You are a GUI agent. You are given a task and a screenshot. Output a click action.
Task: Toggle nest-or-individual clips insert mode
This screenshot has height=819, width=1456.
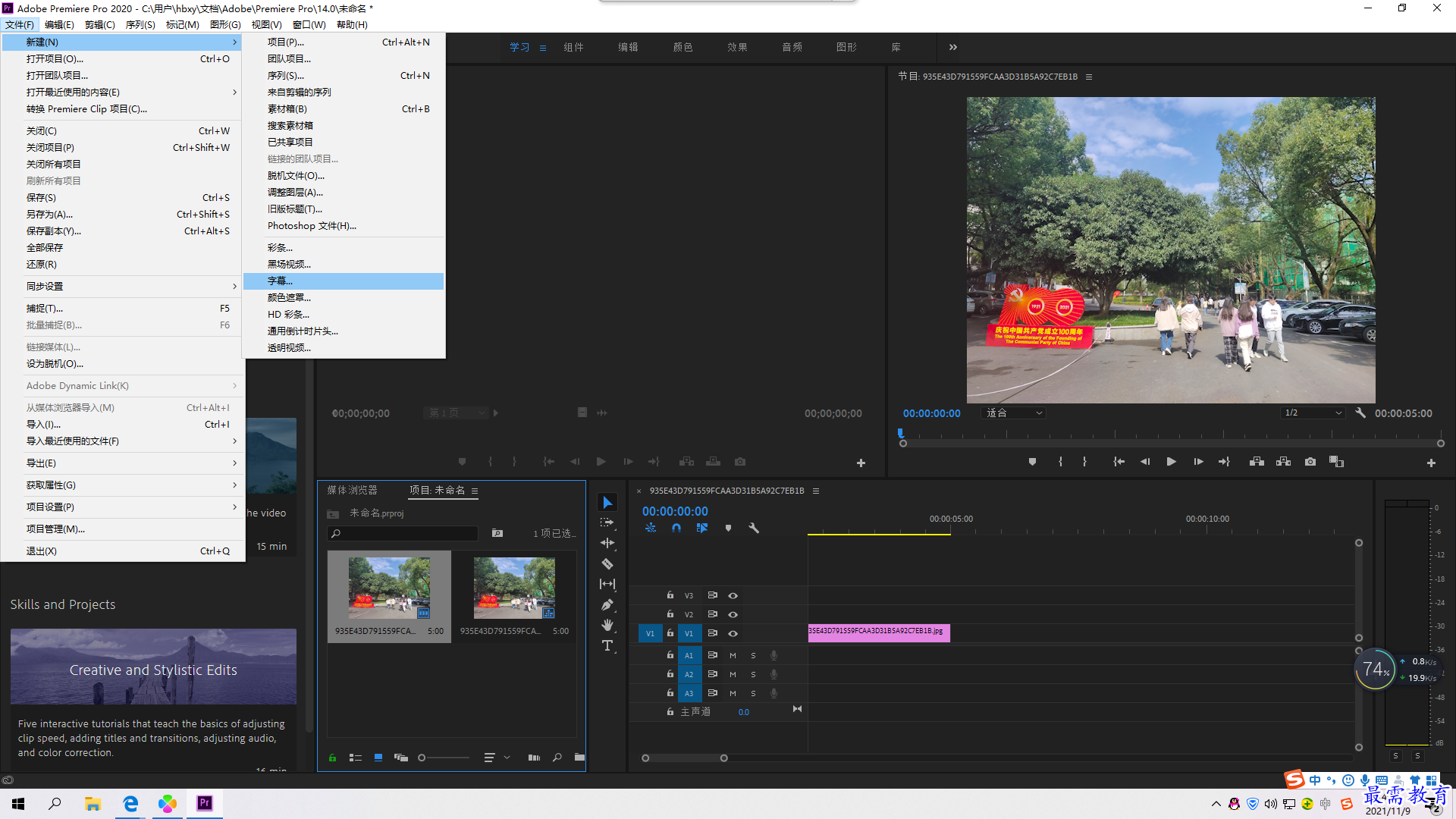pos(651,528)
